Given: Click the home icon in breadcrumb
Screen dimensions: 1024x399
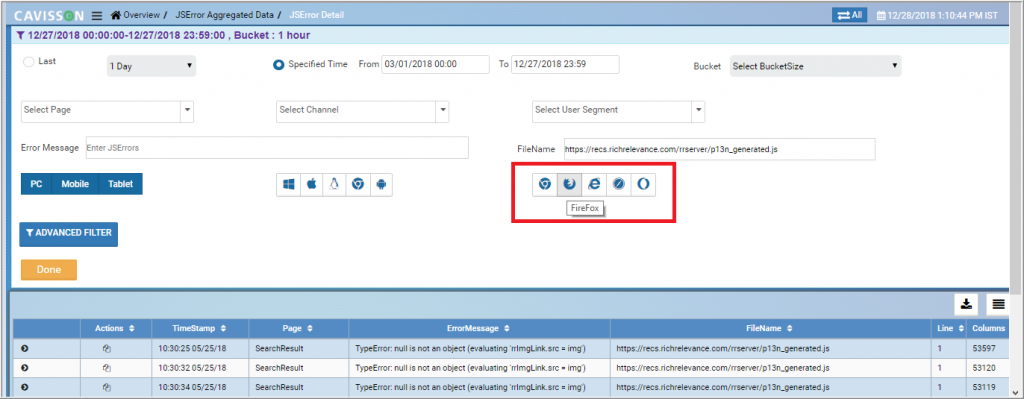Looking at the screenshot, I should 116,14.
